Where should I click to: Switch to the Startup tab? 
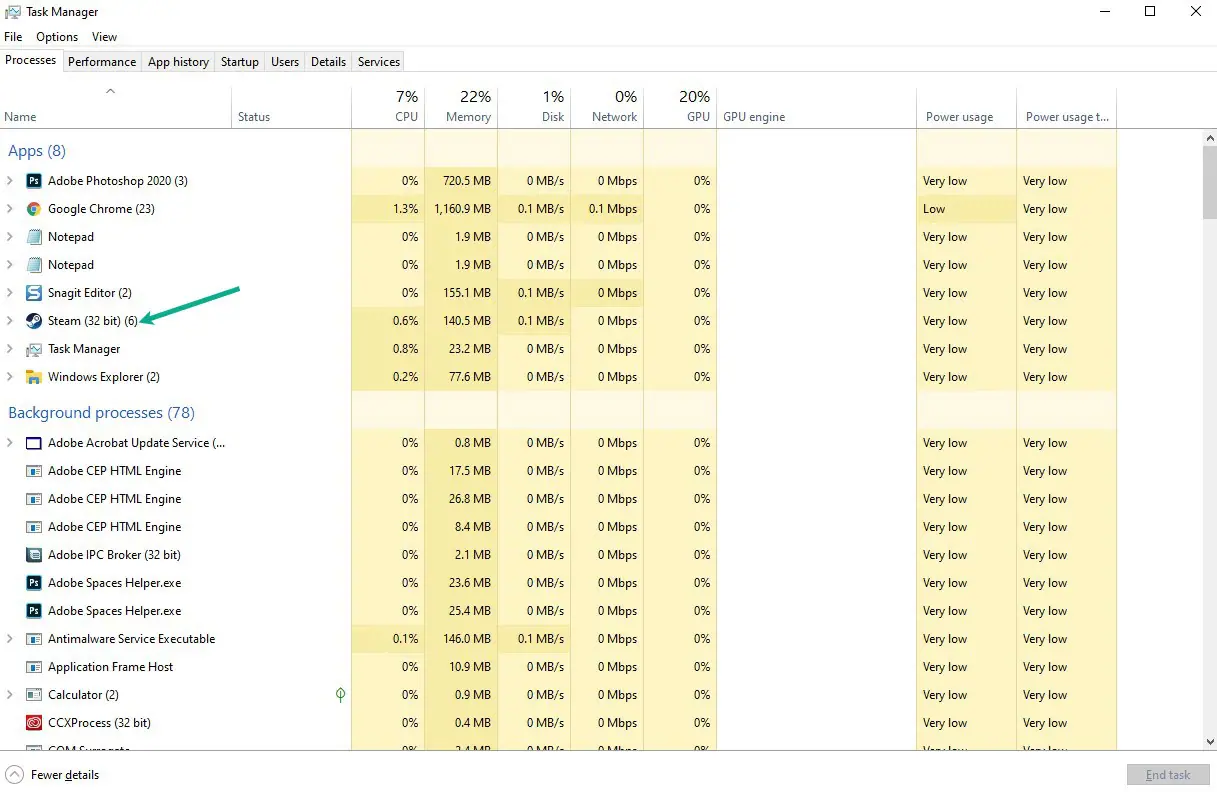(240, 62)
